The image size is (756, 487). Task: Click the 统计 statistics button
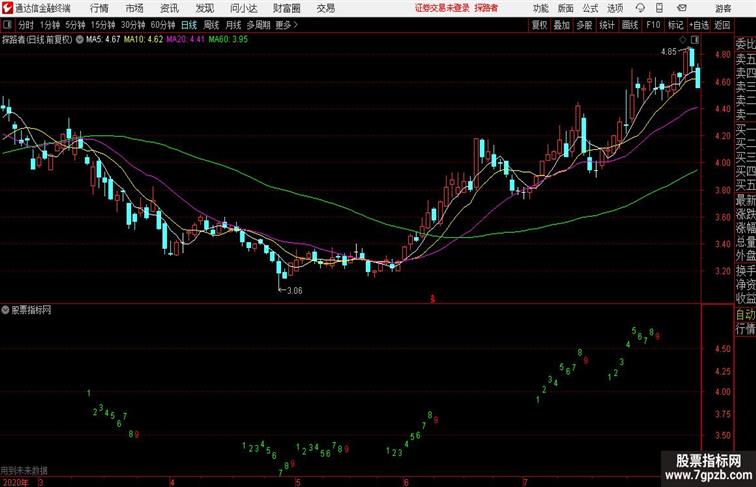pyautogui.click(x=607, y=25)
